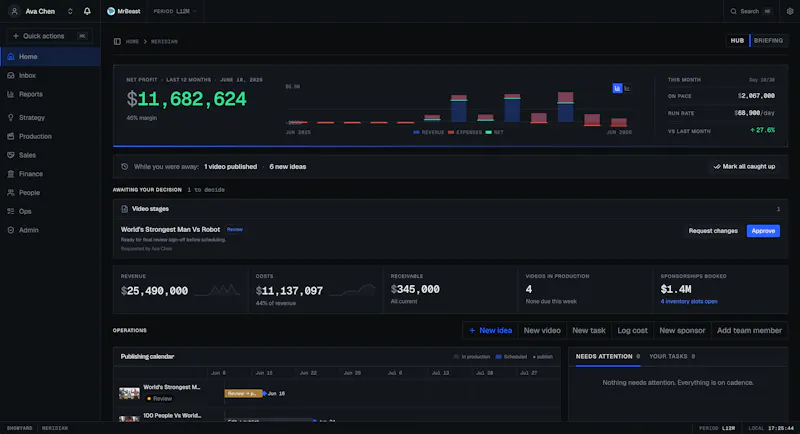800x434 pixels.
Task: Click the New video button
Action: (x=542, y=330)
